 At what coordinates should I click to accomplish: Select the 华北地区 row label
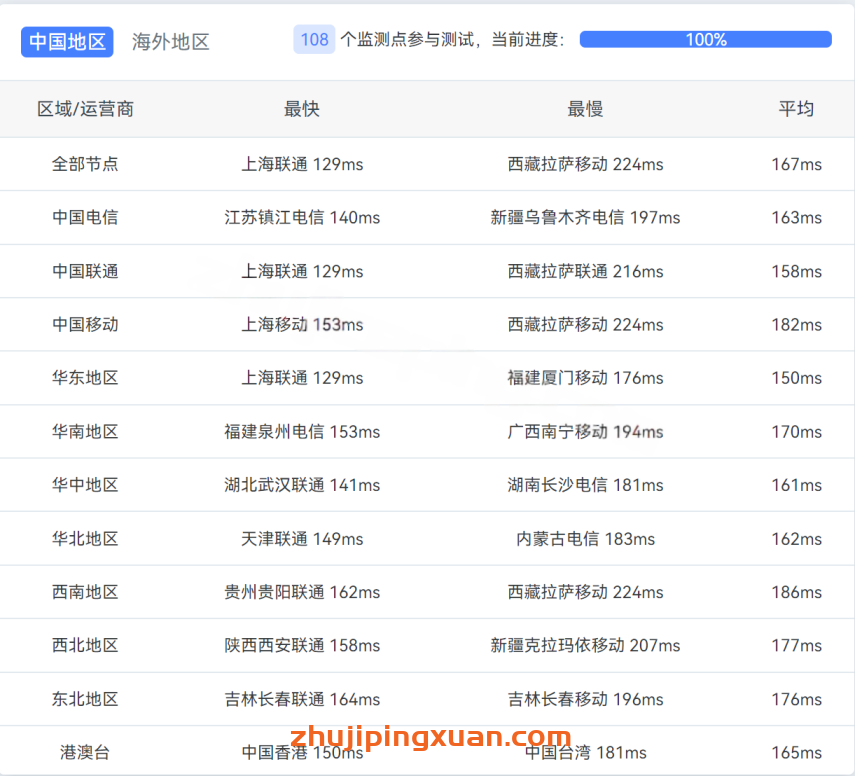(85, 539)
